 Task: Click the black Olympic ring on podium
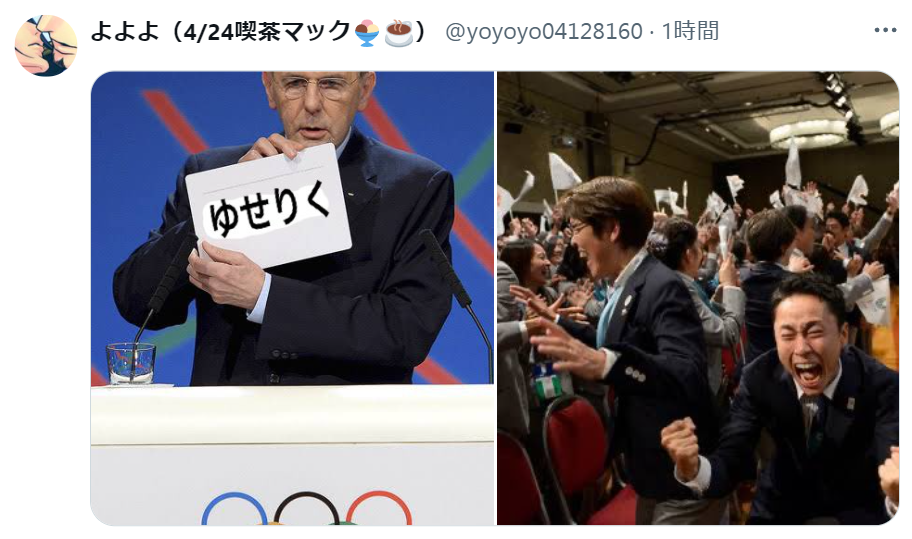[x=307, y=509]
